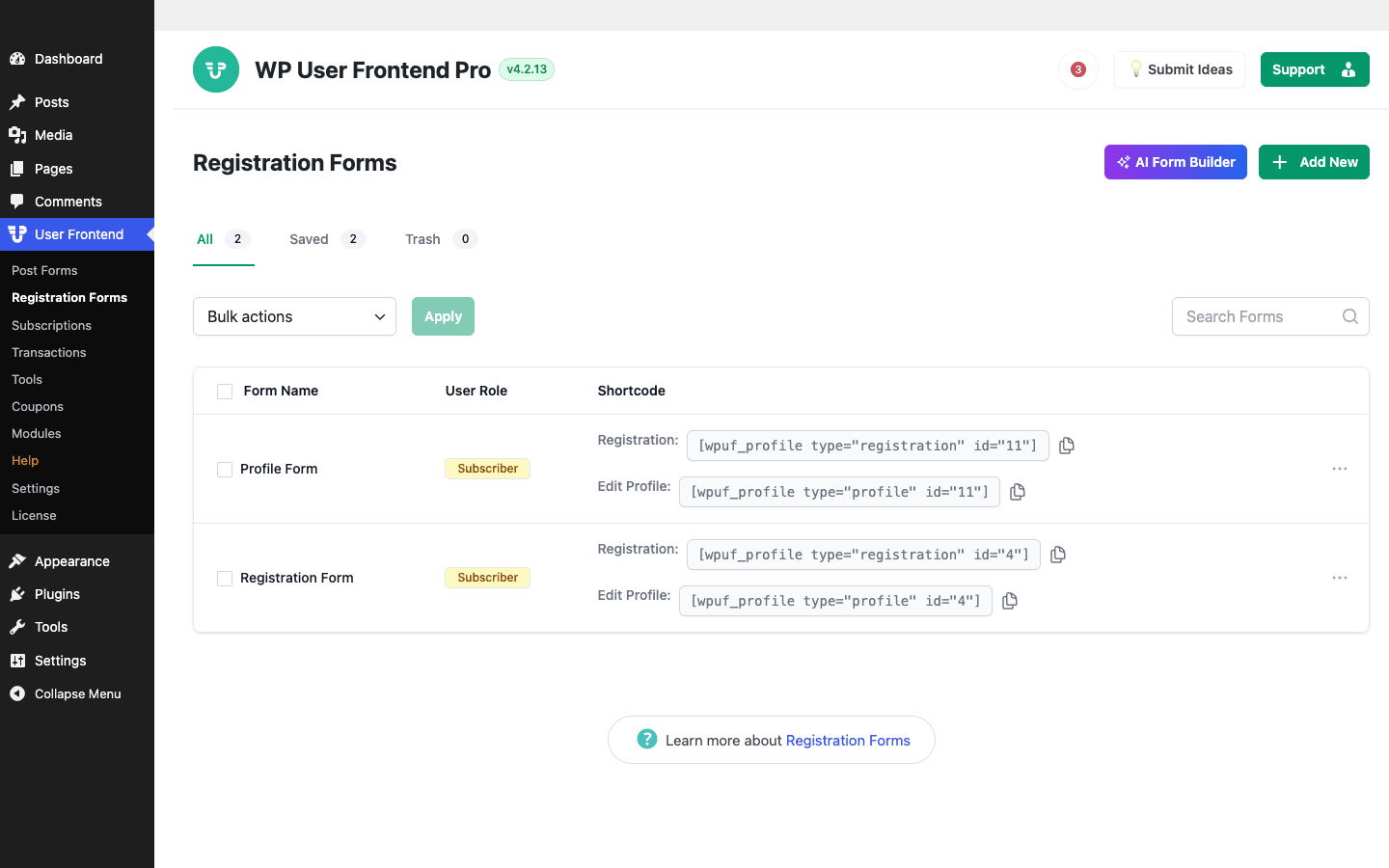
Task: Open Subscriptions submenu item
Action: [51, 325]
